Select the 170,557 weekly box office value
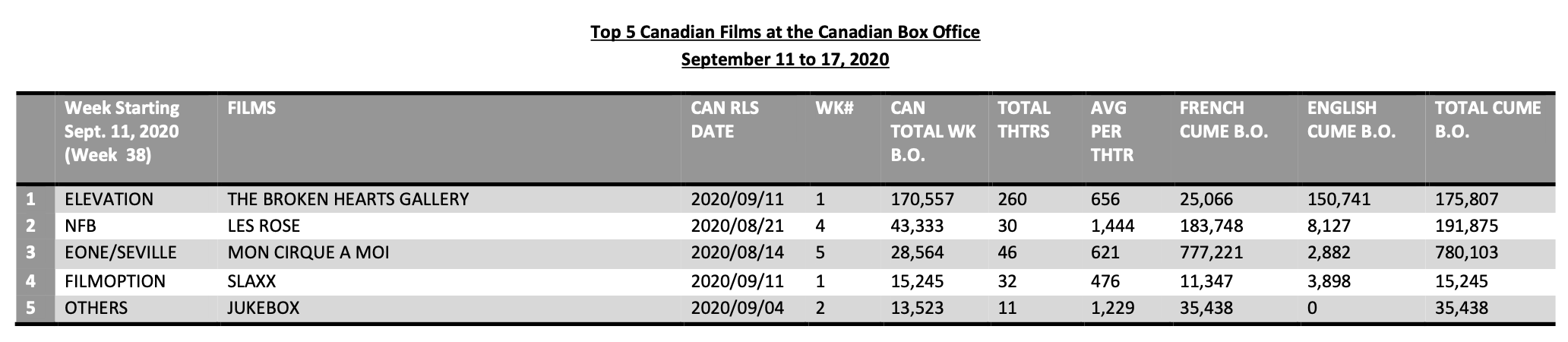This screenshot has height=342, width=1568. tap(922, 199)
